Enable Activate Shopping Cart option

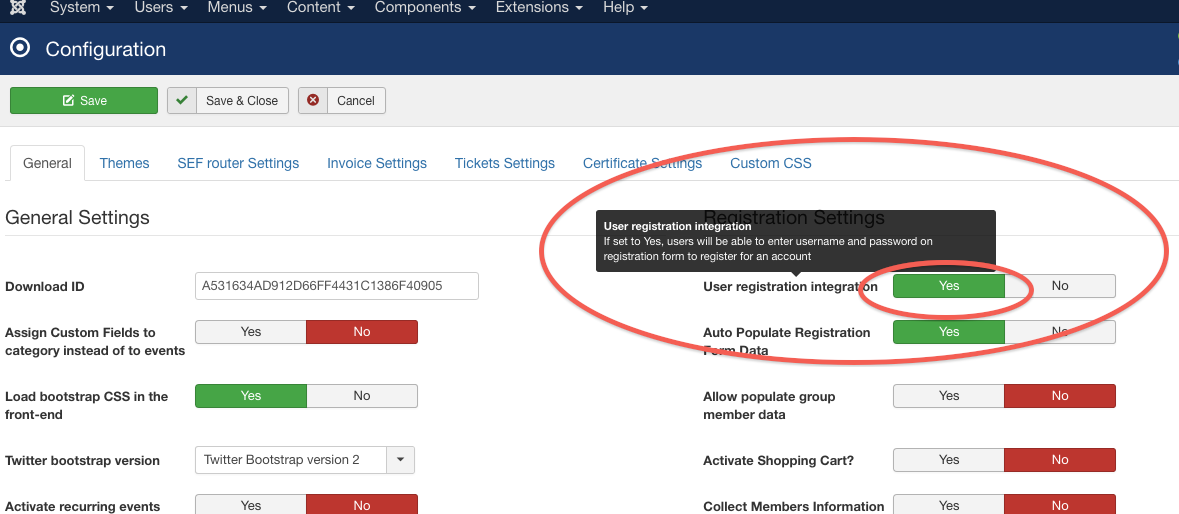point(949,460)
